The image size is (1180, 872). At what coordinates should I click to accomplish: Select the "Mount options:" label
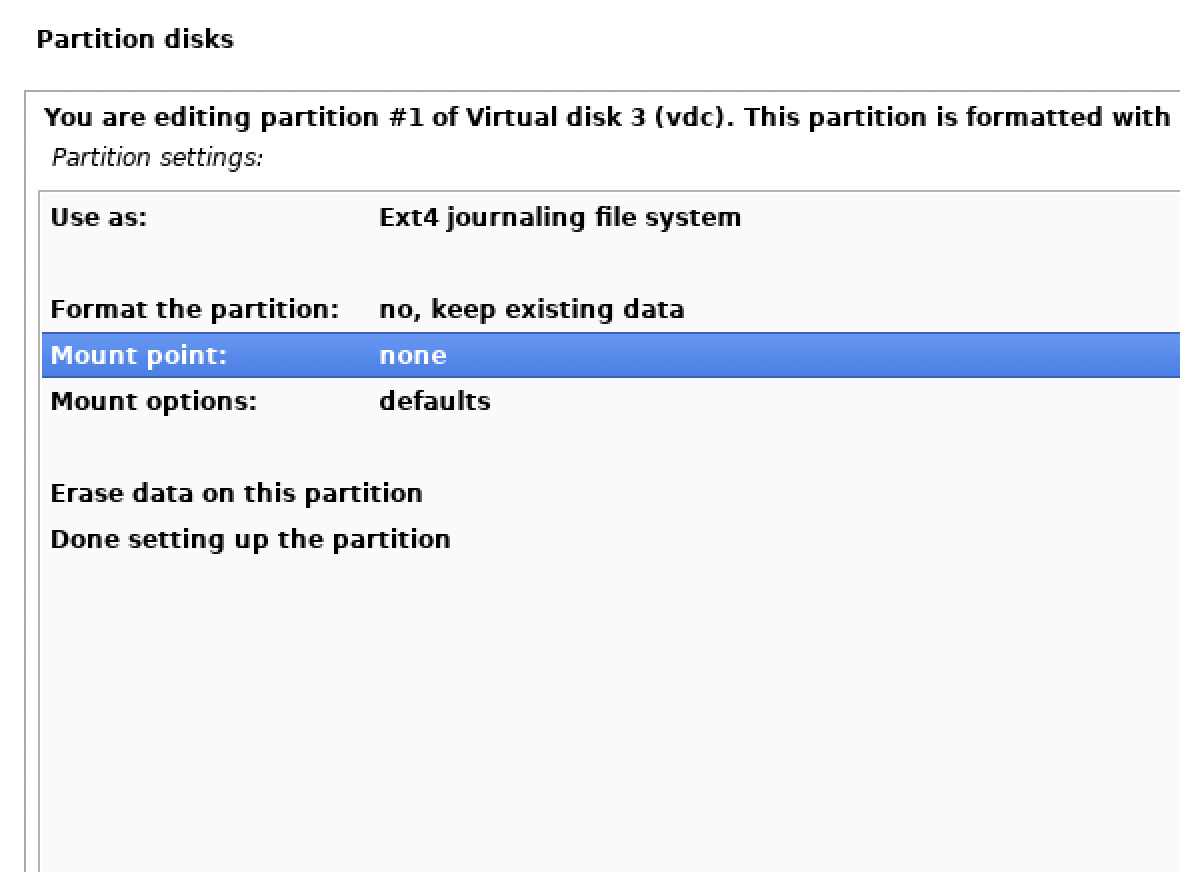click(x=153, y=401)
